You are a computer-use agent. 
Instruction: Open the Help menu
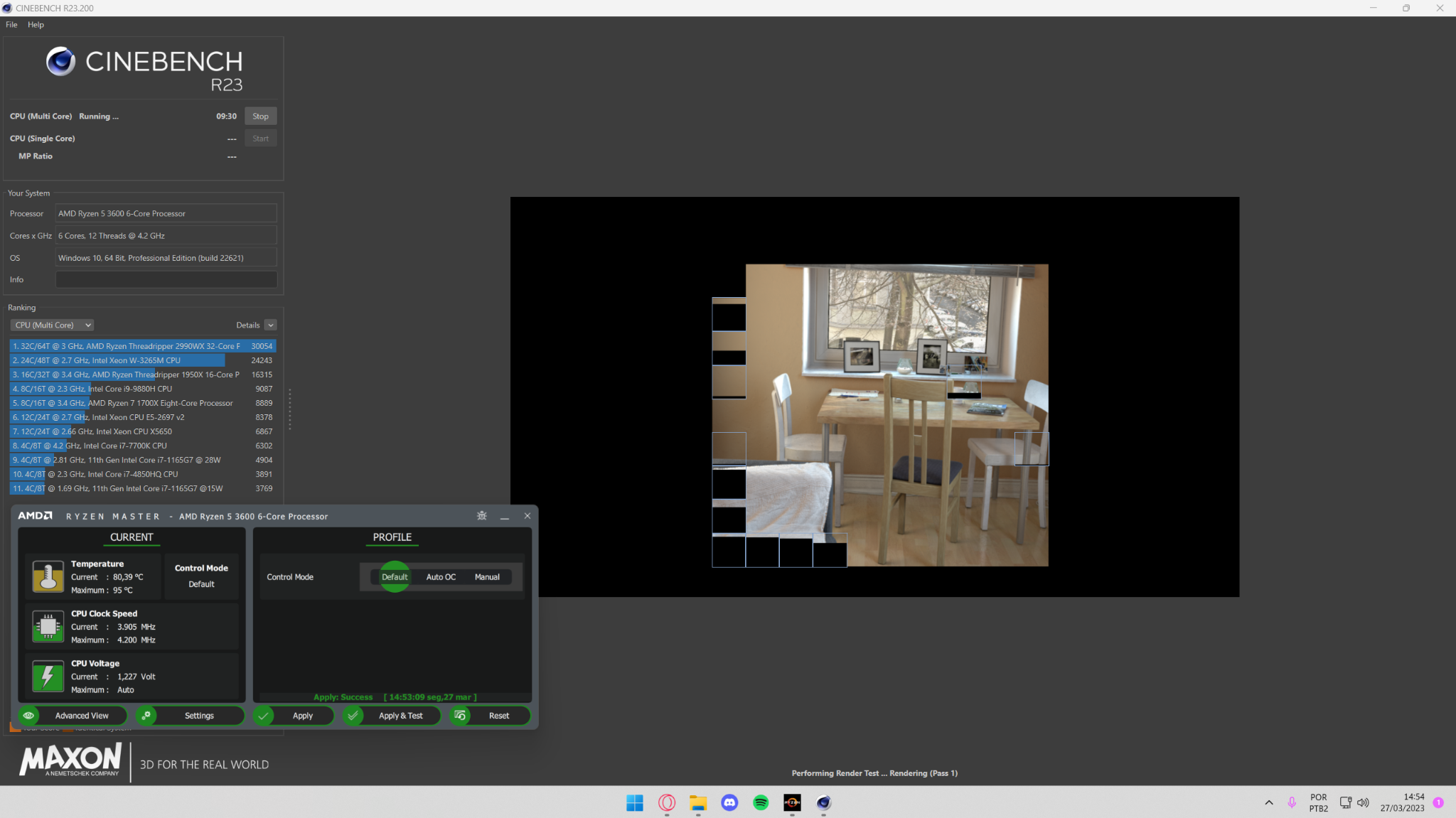click(36, 25)
